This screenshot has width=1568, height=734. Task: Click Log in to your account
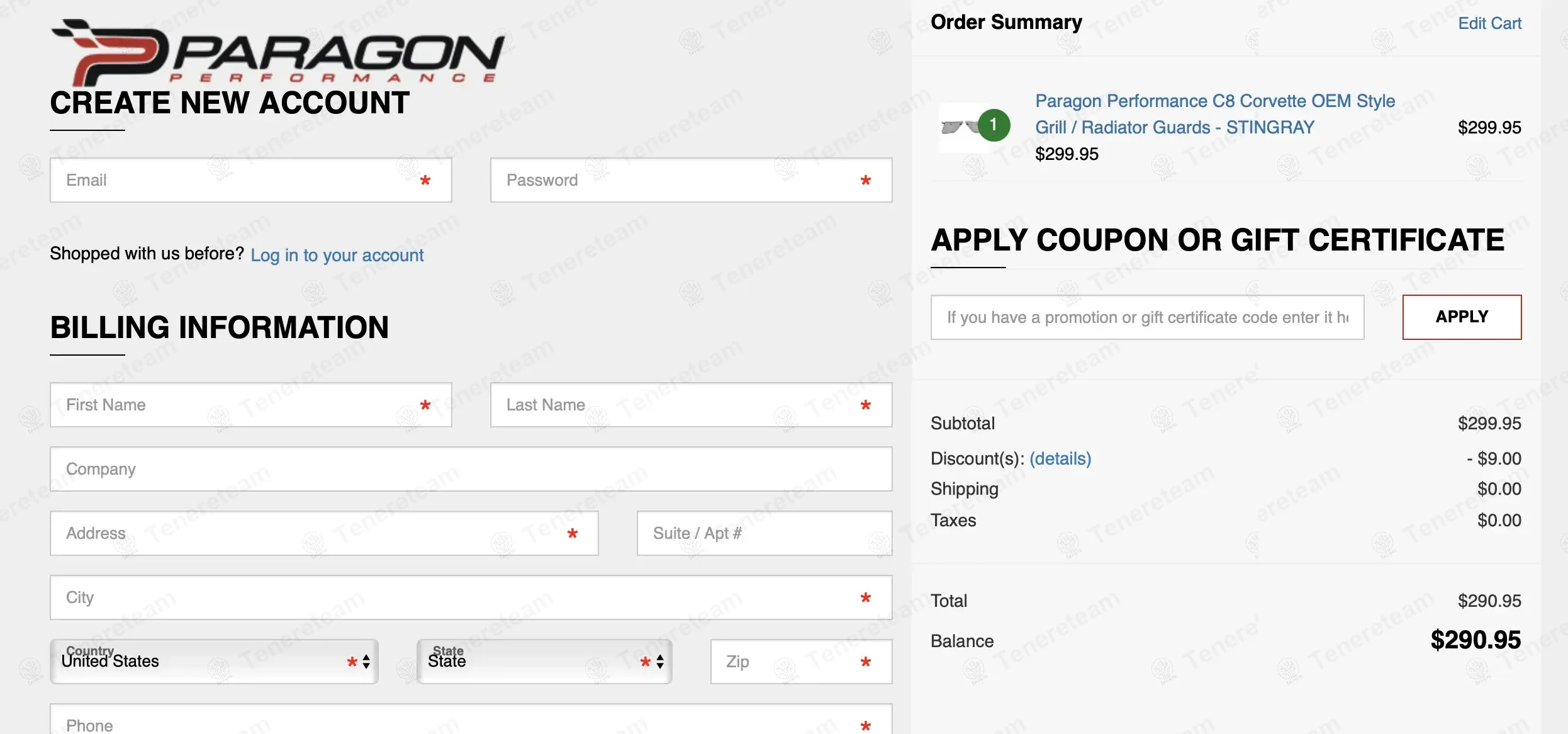[337, 255]
